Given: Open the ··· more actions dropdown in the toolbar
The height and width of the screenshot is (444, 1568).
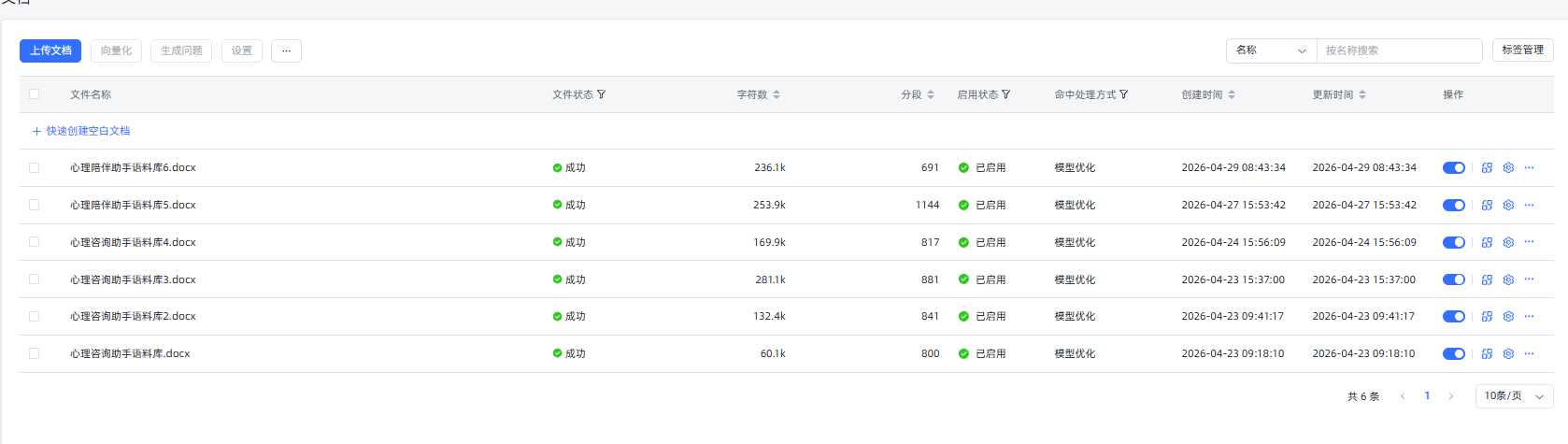Looking at the screenshot, I should pos(286,50).
